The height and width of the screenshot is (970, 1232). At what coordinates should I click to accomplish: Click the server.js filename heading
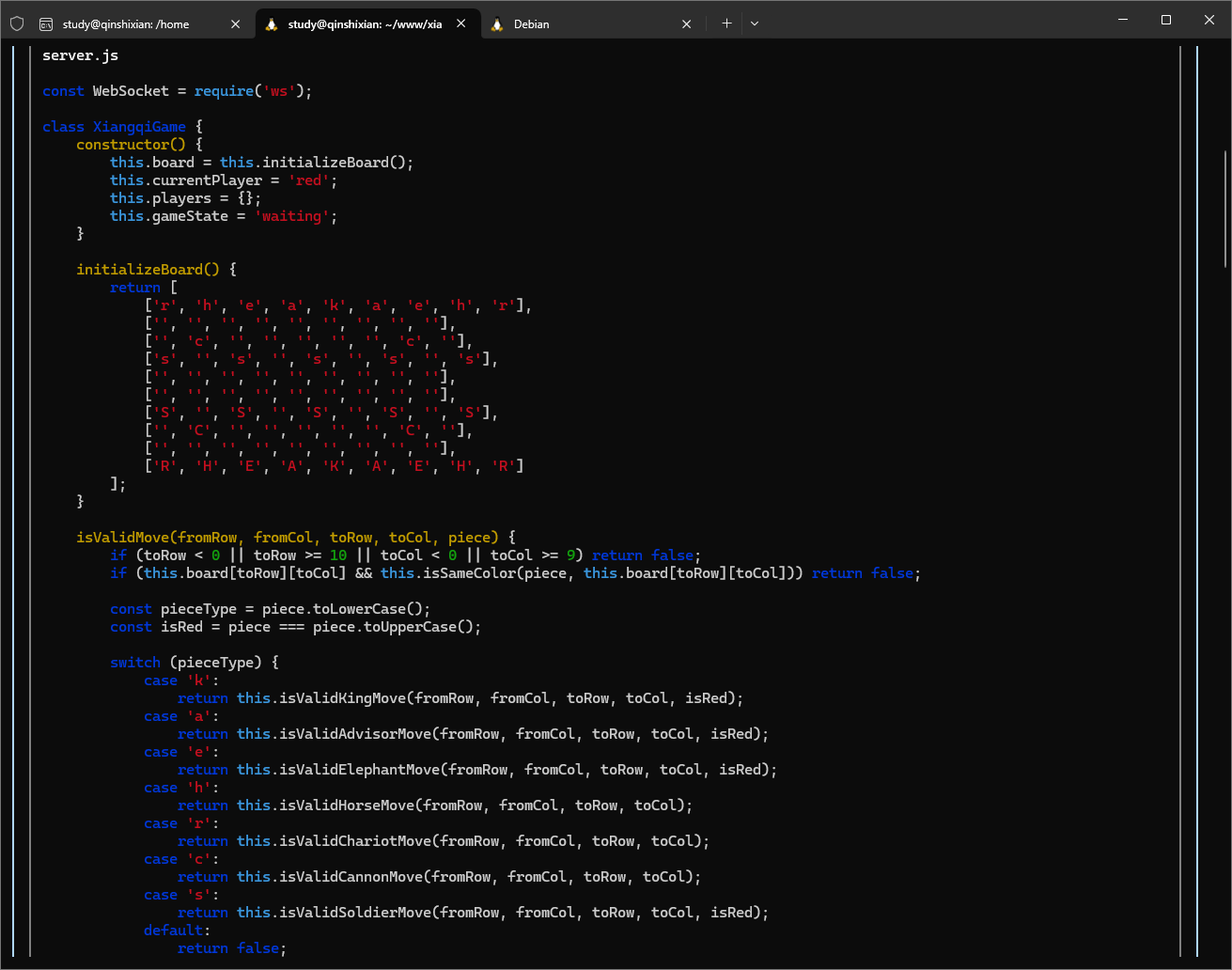pos(80,55)
